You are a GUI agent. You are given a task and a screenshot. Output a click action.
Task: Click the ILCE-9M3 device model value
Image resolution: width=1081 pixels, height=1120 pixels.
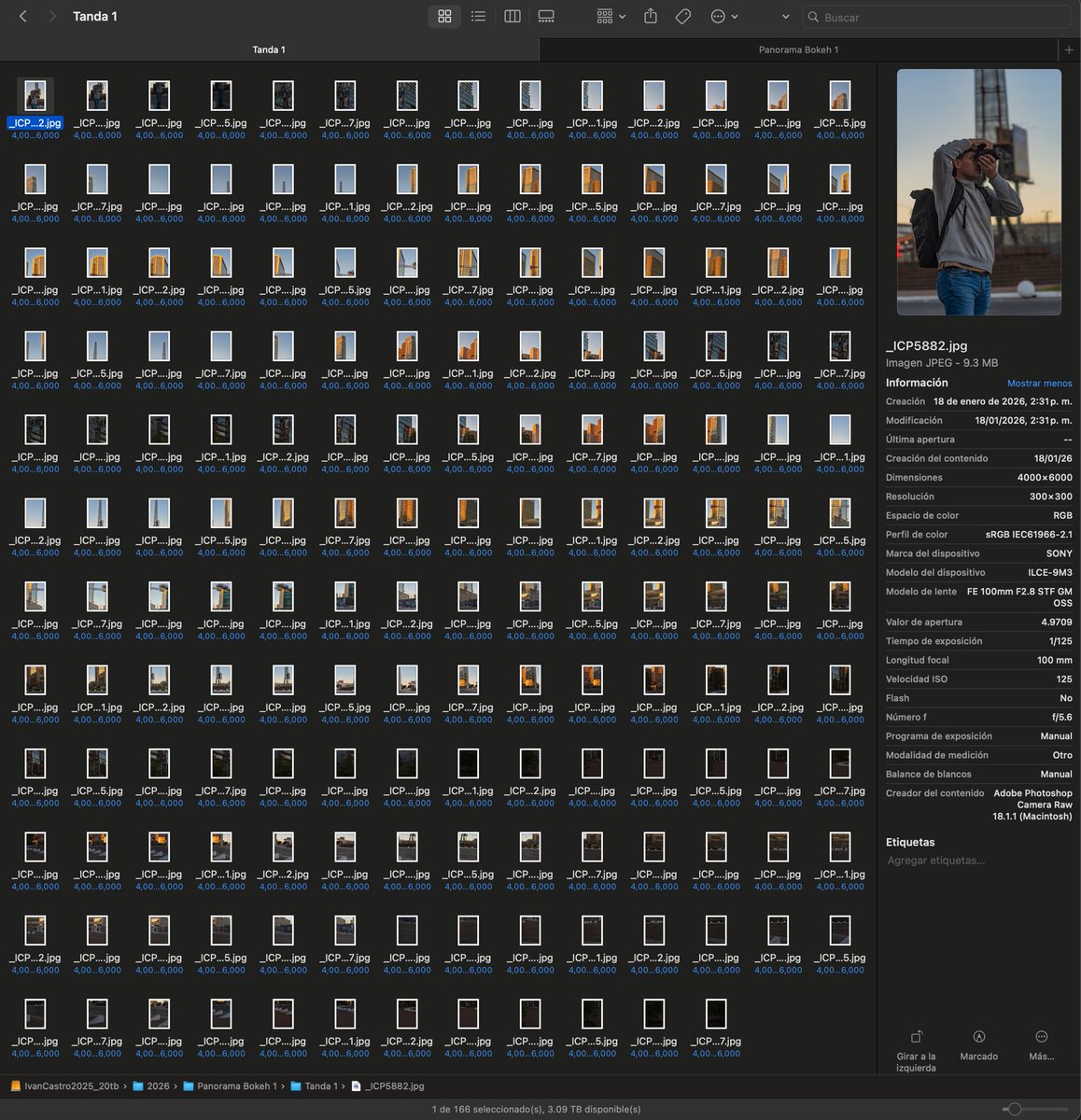point(1048,573)
